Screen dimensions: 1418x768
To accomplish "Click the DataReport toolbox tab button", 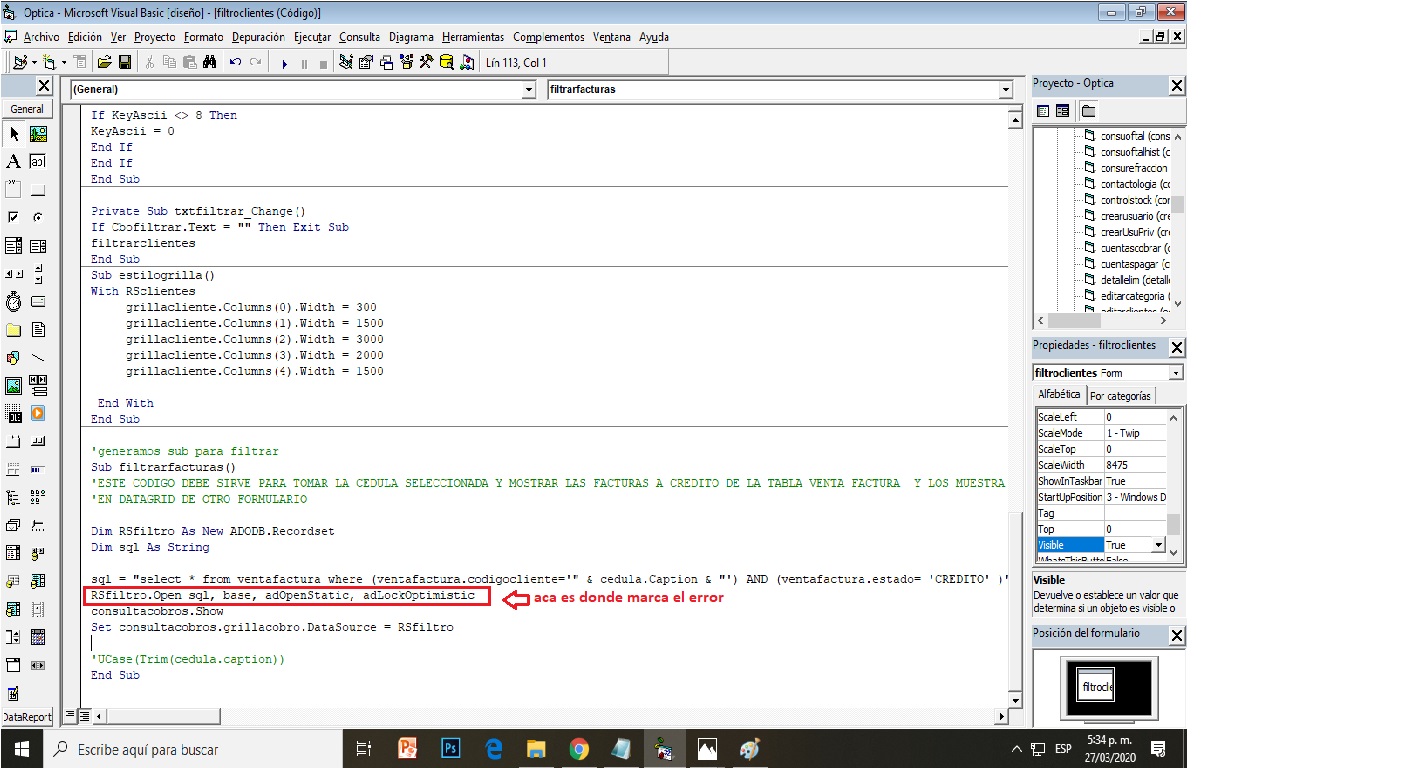I will [x=28, y=717].
